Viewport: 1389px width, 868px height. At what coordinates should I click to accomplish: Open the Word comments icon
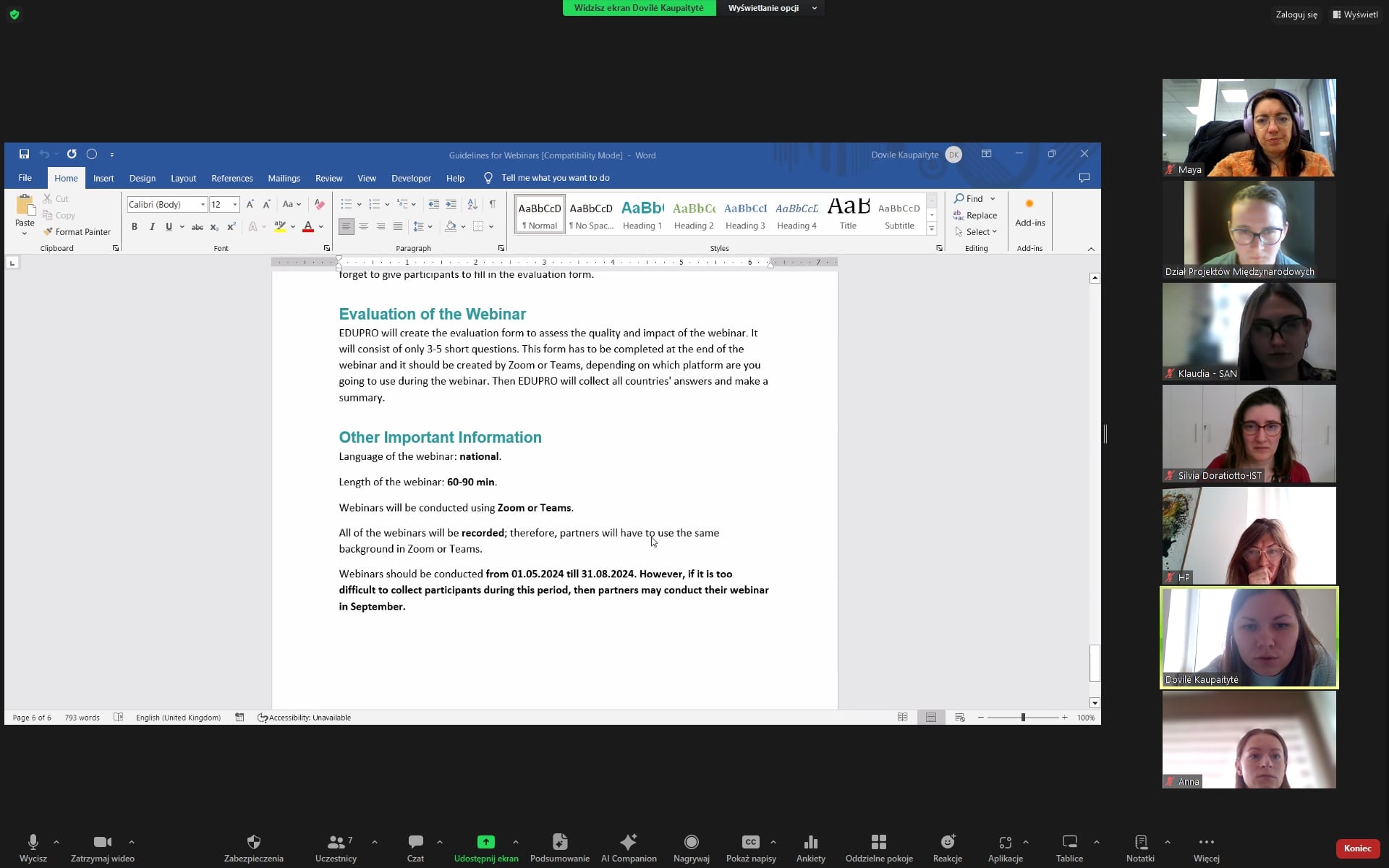[1084, 178]
